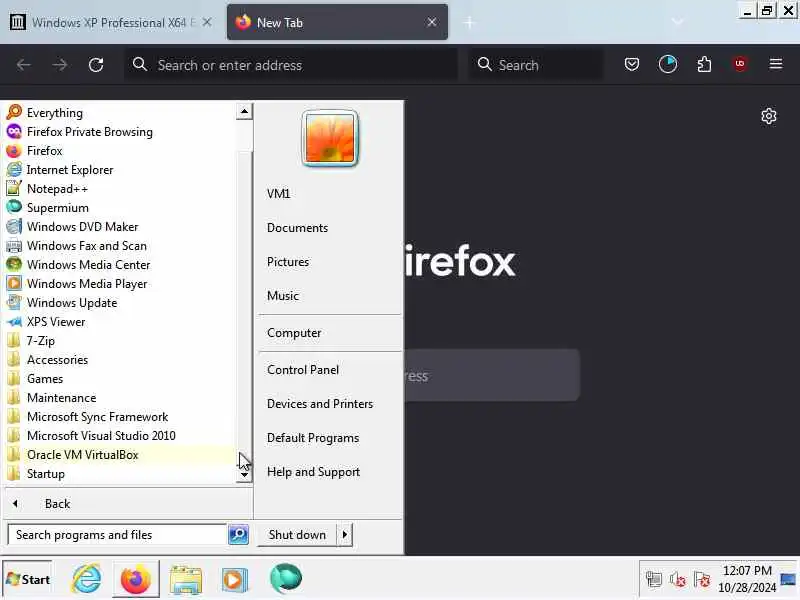
Task: Open Windows Explorer from taskbar
Action: [x=186, y=579]
